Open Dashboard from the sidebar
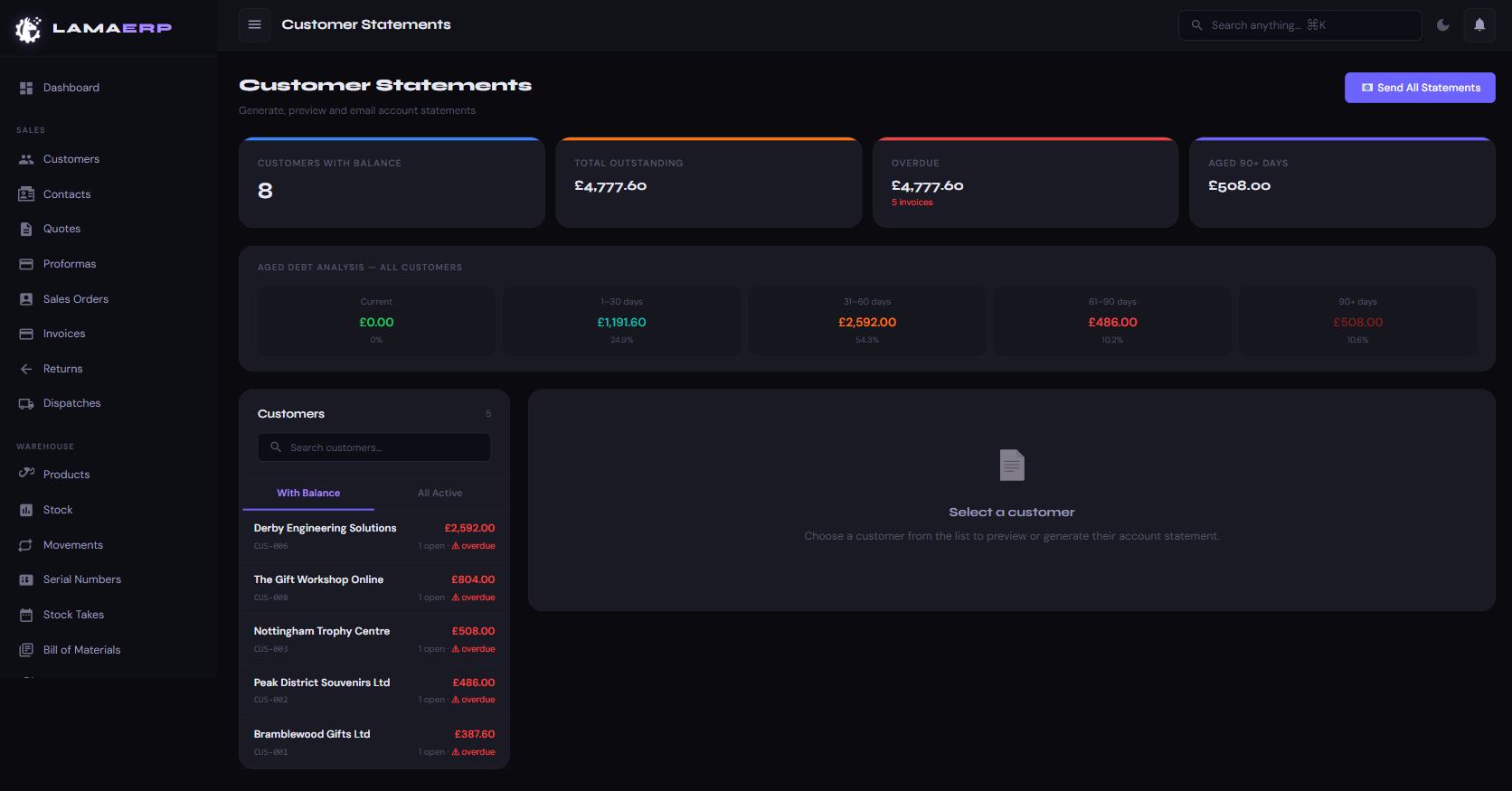Screen dimensions: 1512x791 [x=71, y=88]
